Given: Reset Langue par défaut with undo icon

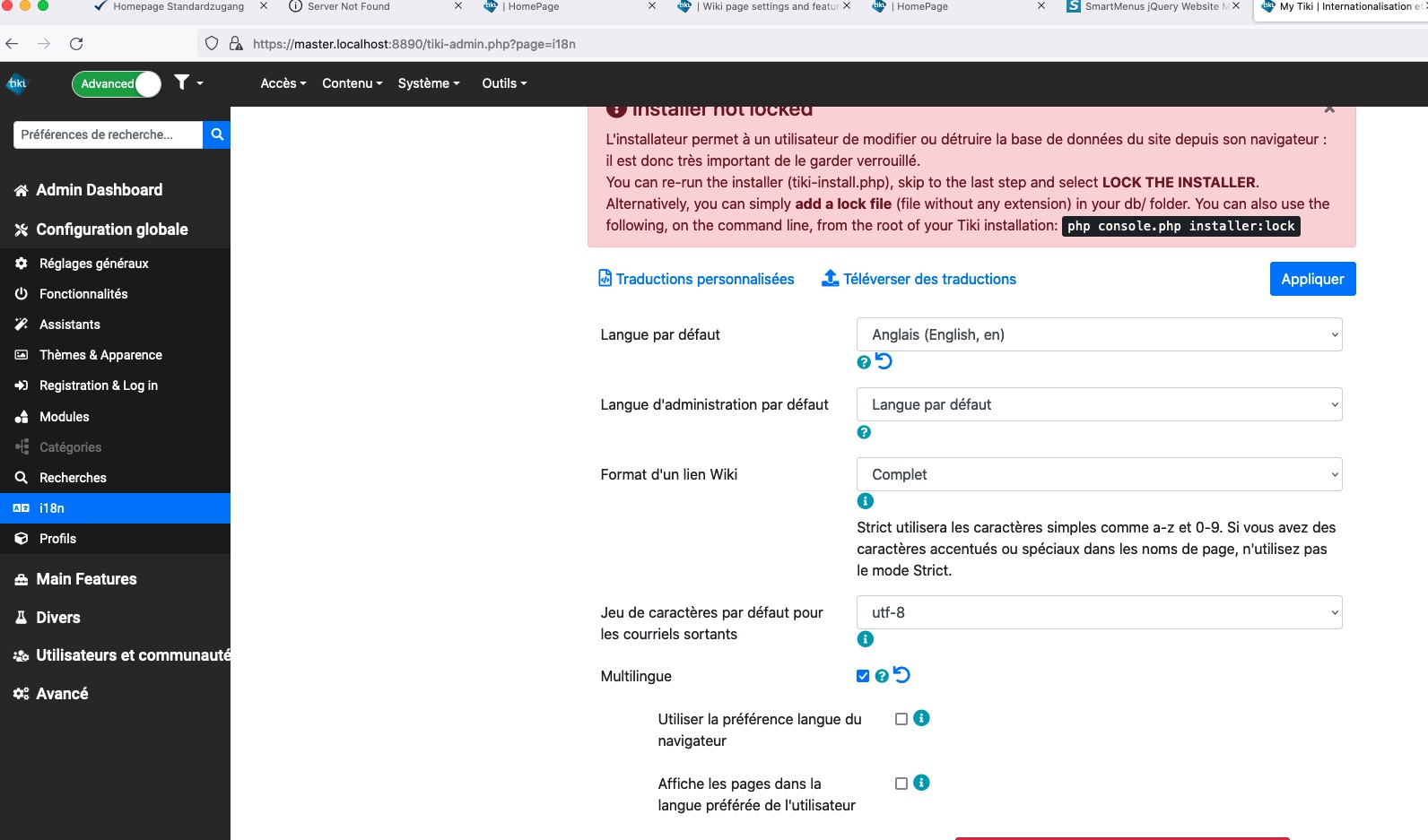Looking at the screenshot, I should click(884, 361).
